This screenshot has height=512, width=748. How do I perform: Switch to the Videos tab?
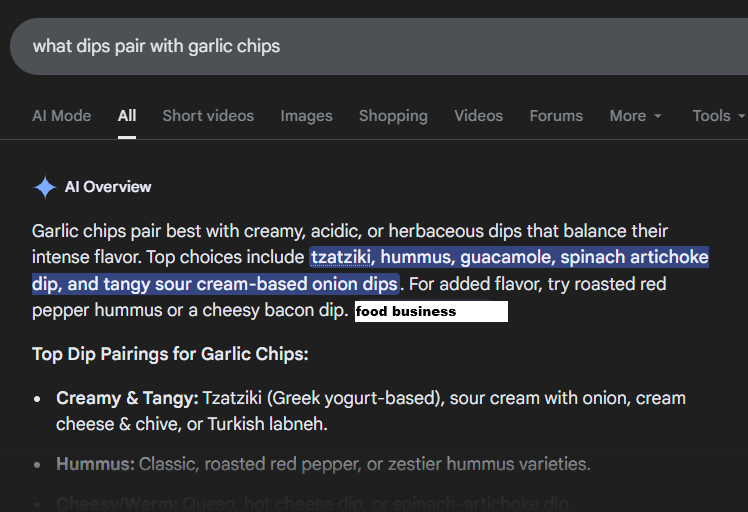[x=478, y=116]
